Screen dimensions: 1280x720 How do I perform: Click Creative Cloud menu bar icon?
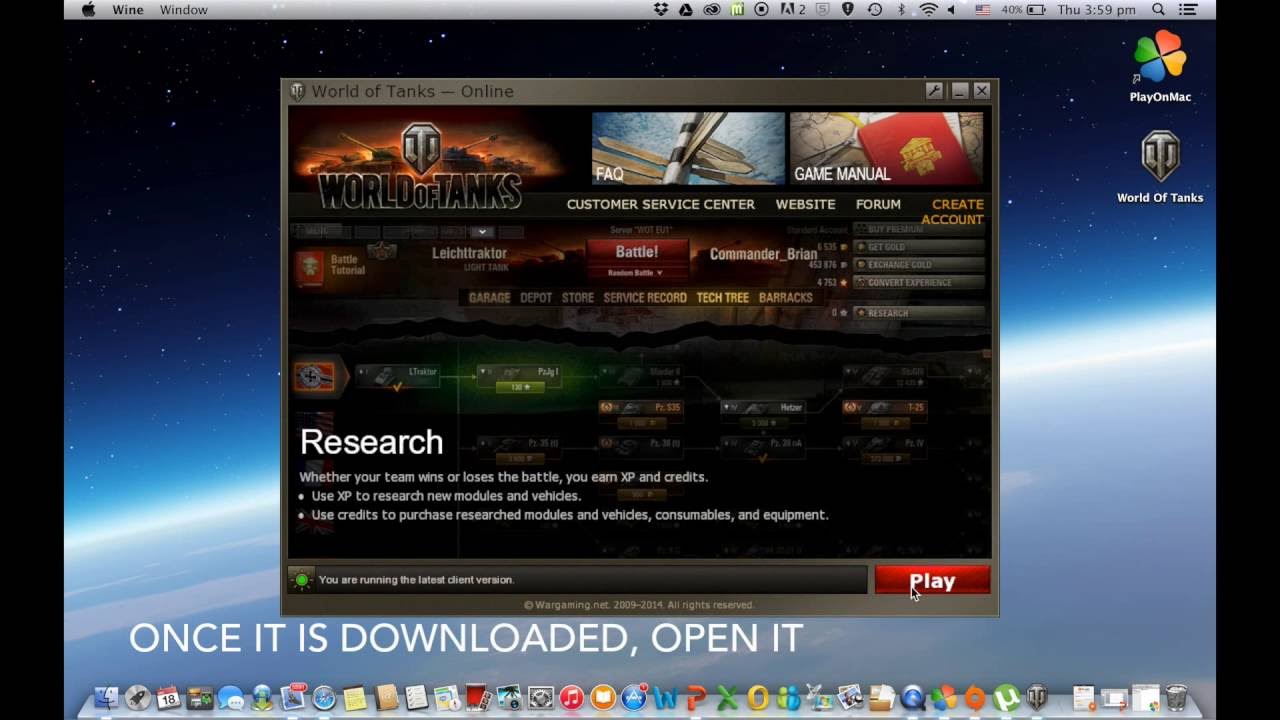click(x=711, y=10)
